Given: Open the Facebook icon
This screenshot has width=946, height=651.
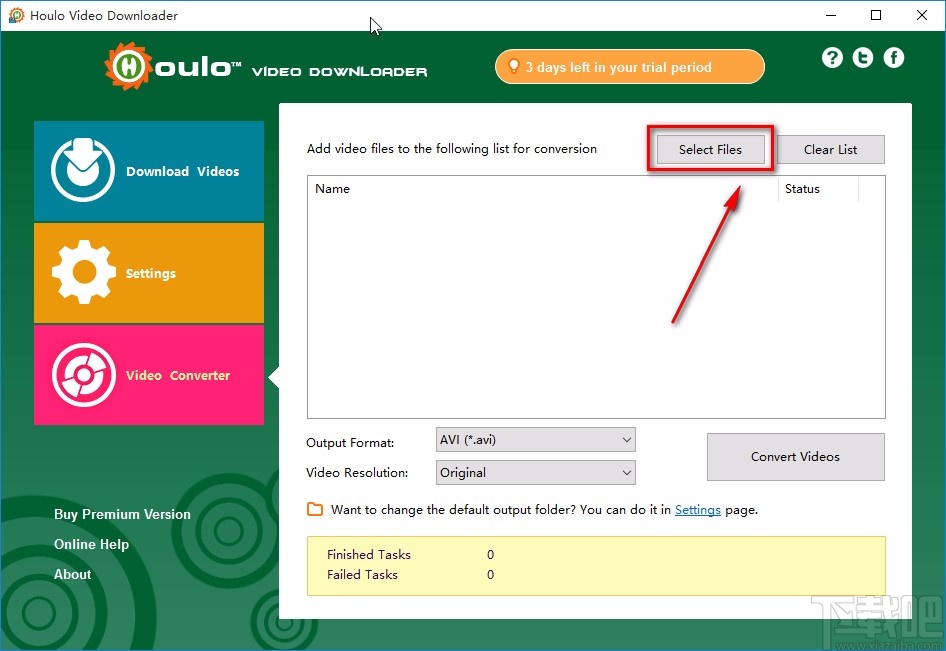Looking at the screenshot, I should (x=893, y=57).
